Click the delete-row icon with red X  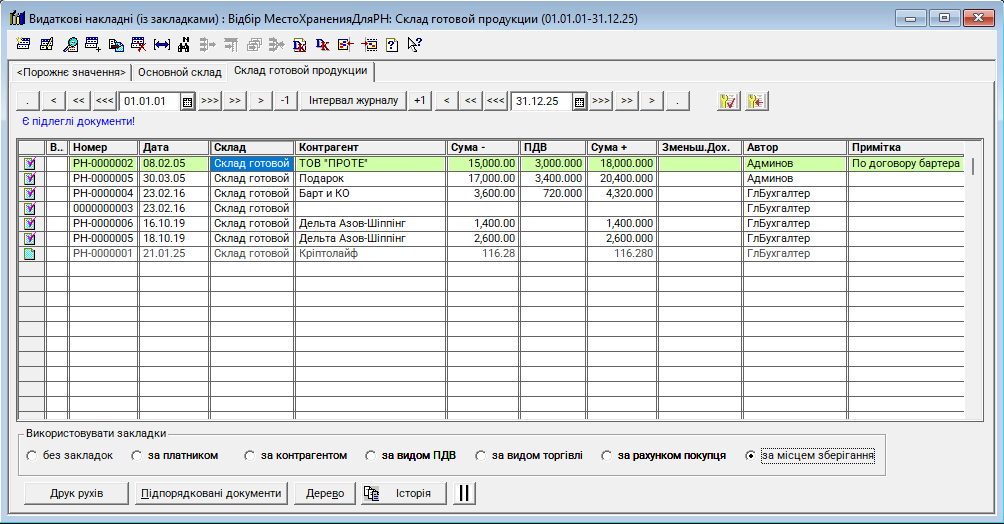click(138, 44)
